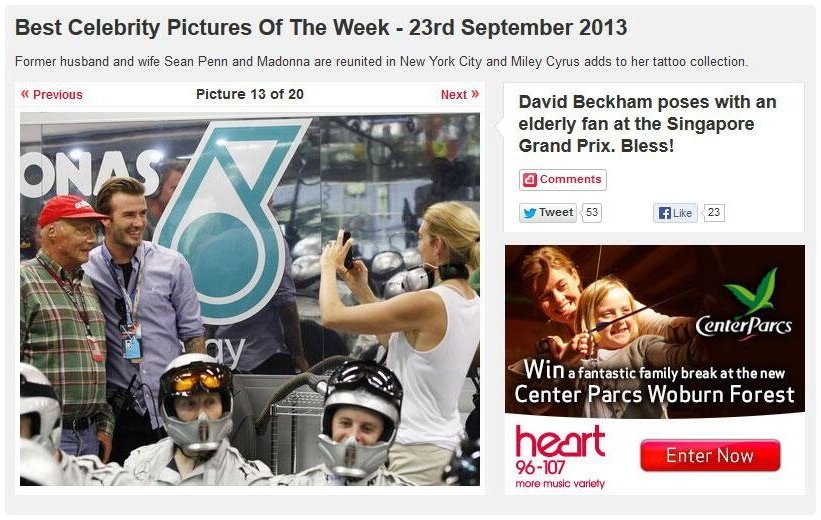The width and height of the screenshot is (821, 520).
Task: Go to the Previous picture link
Action: pos(51,95)
